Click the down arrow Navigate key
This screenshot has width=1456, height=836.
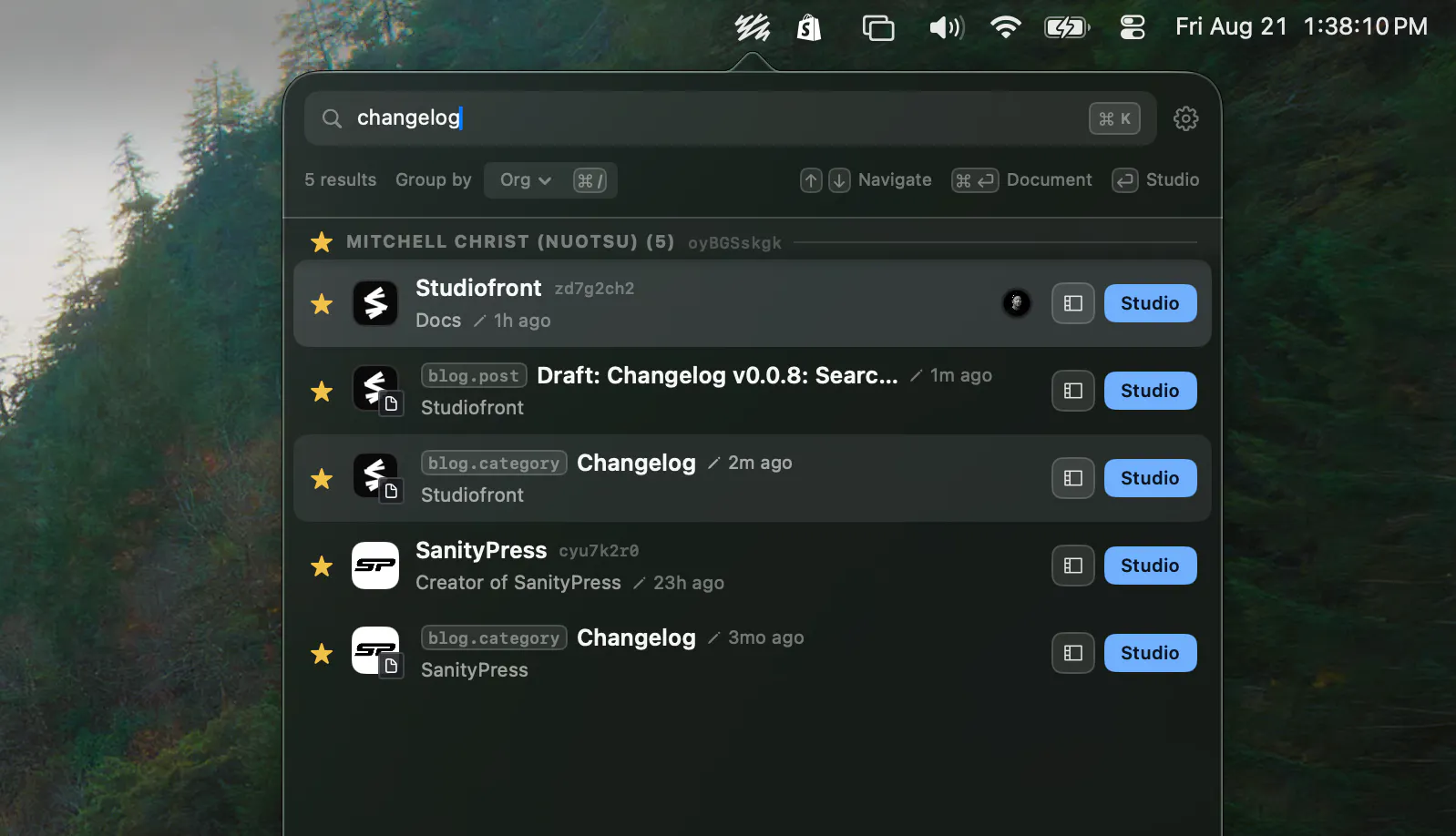[839, 180]
